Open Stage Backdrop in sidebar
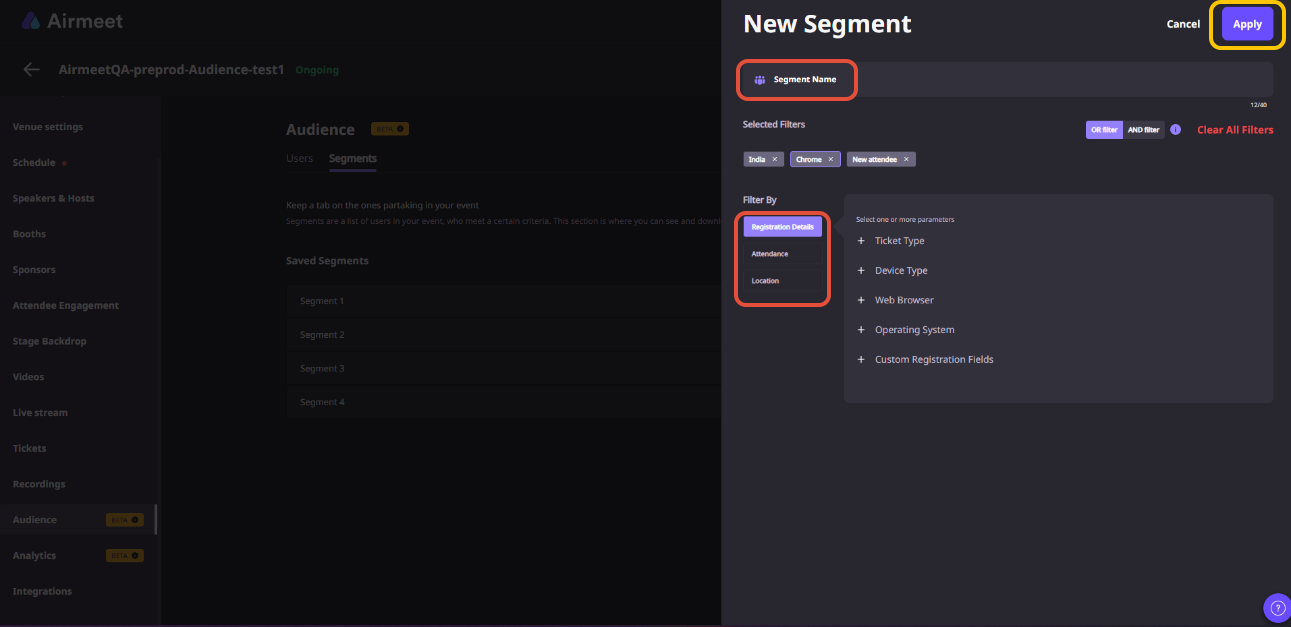The width and height of the screenshot is (1291, 627). (x=49, y=341)
